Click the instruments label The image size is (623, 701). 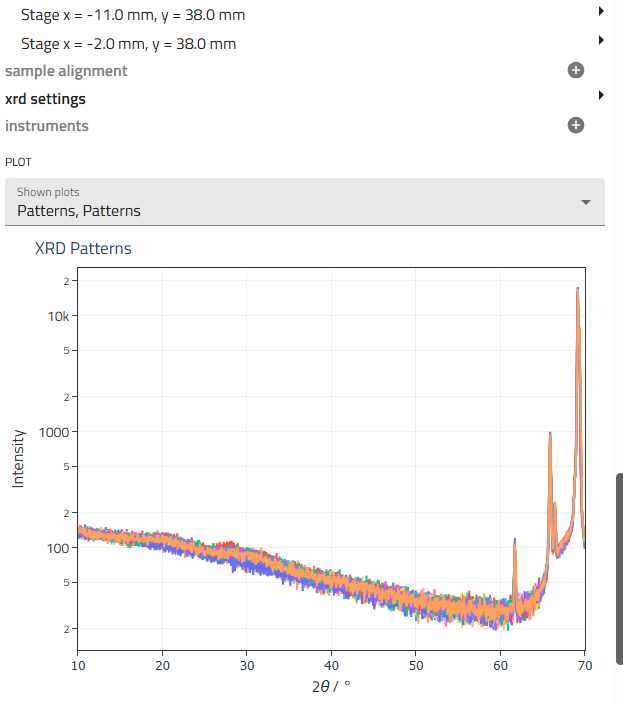[47, 126]
